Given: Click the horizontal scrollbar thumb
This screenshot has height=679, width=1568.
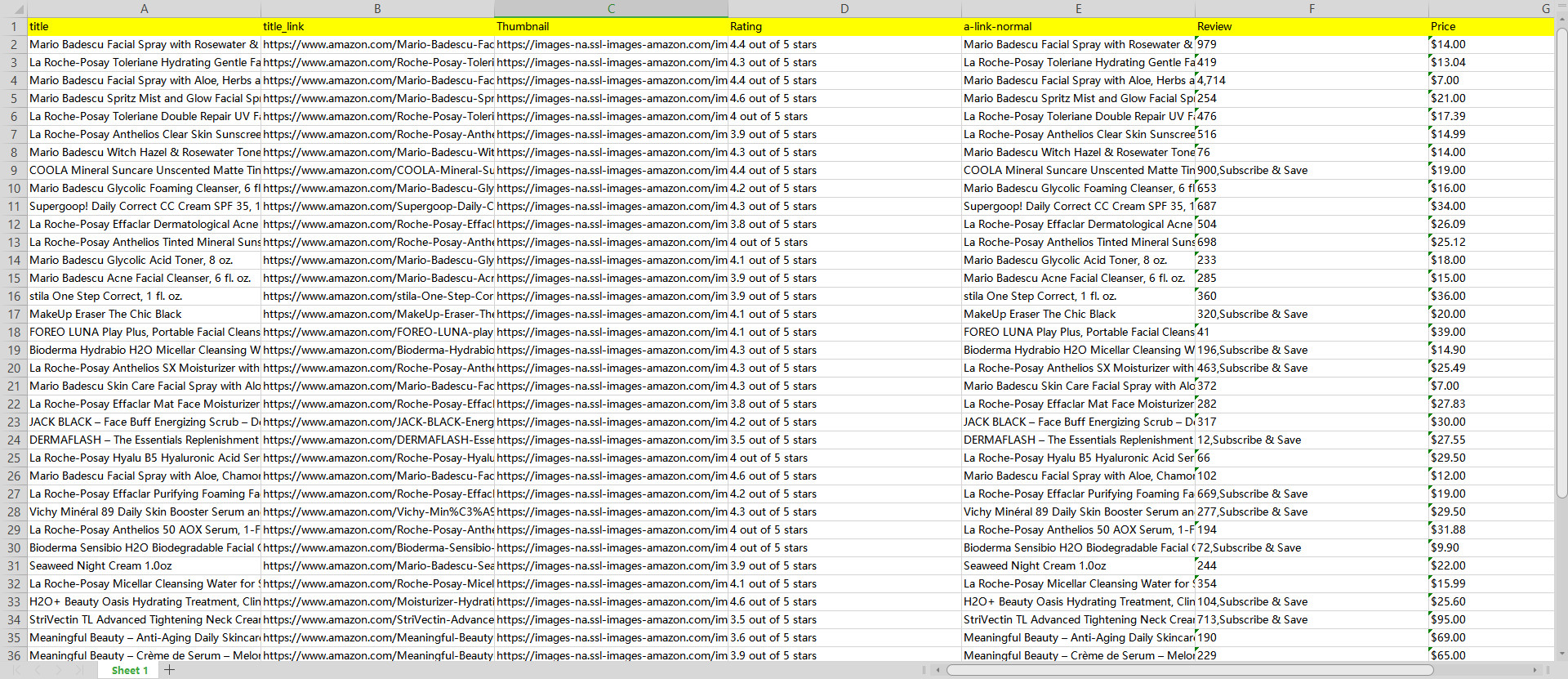Looking at the screenshot, I should [x=1190, y=670].
